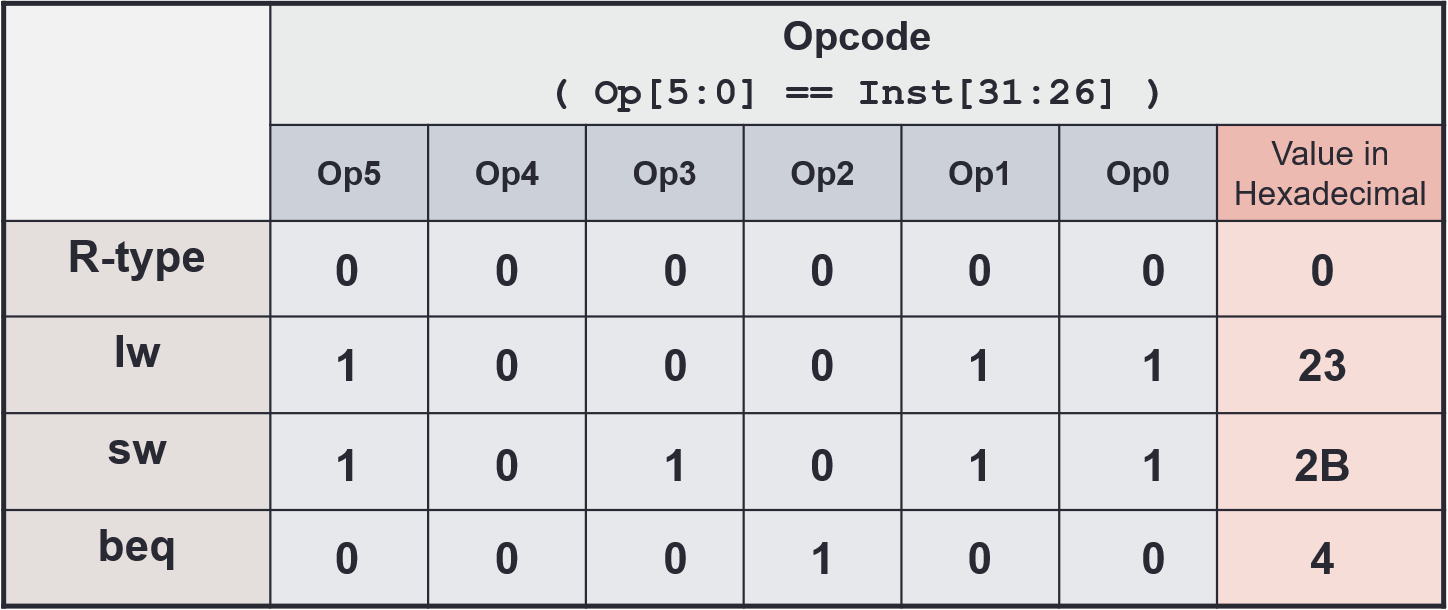Select the lw row label
This screenshot has width=1448, height=610.
(x=136, y=353)
